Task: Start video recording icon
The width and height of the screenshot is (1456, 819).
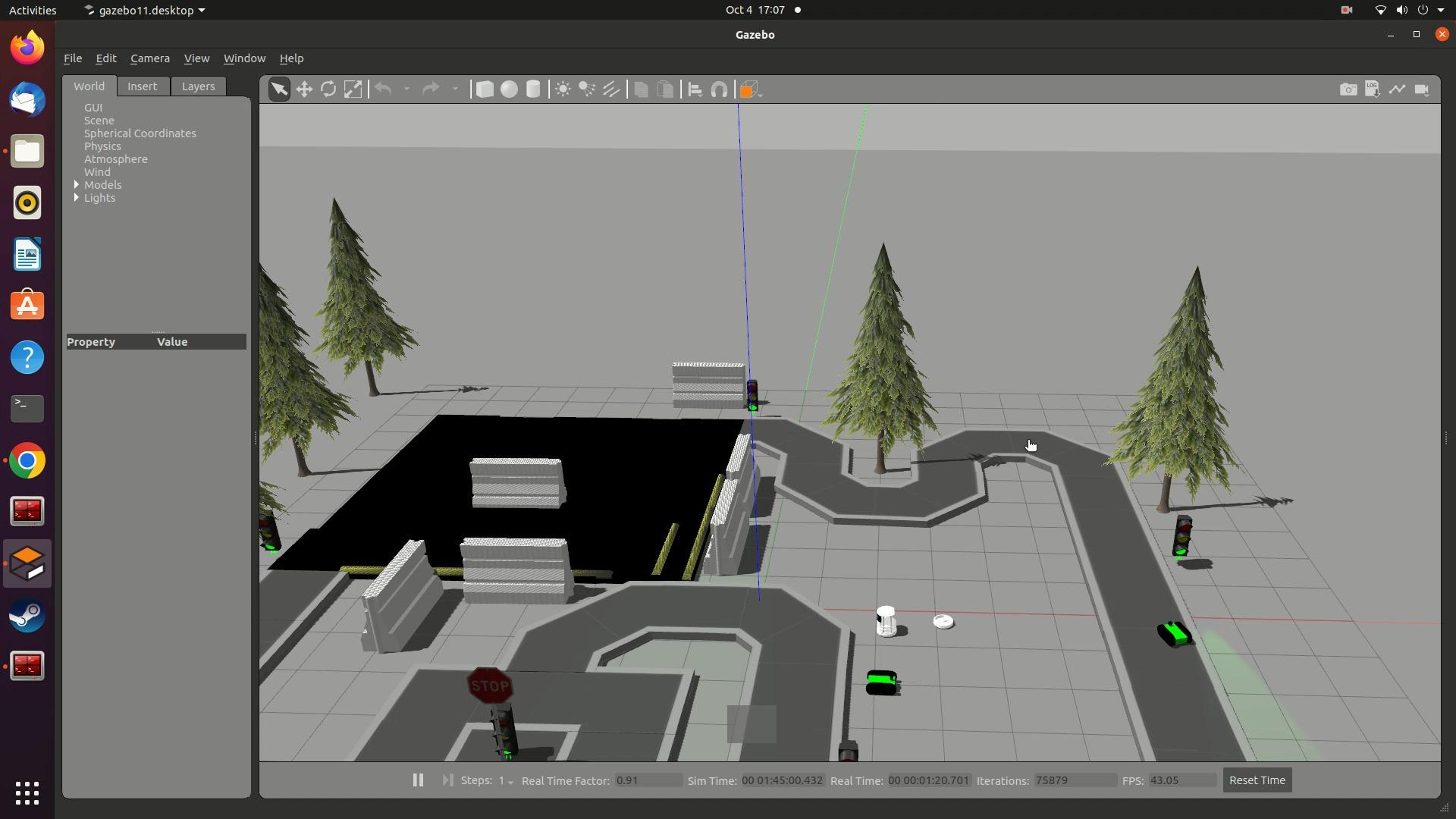Action: [1422, 89]
